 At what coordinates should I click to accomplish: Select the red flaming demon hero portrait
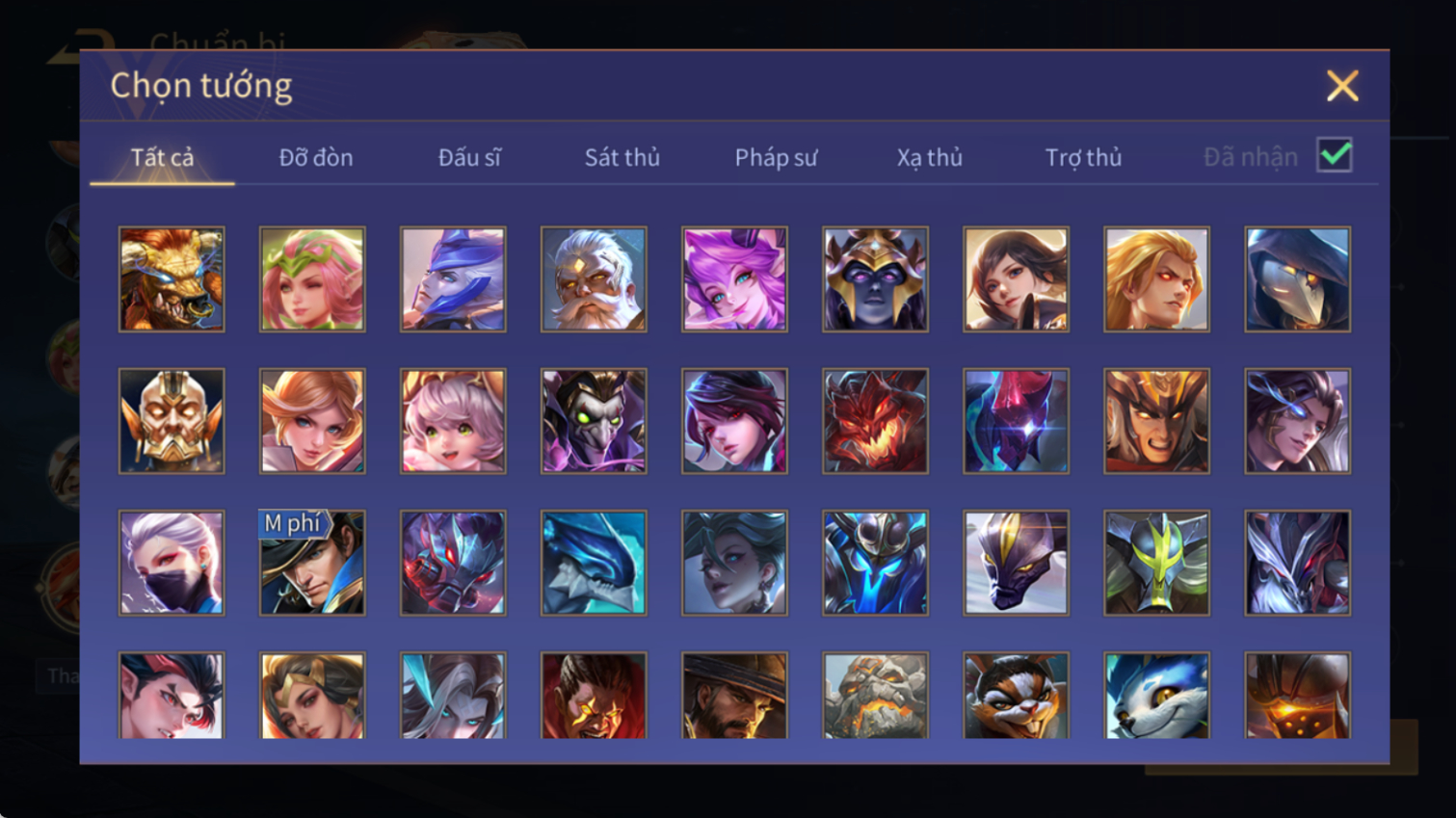[875, 421]
